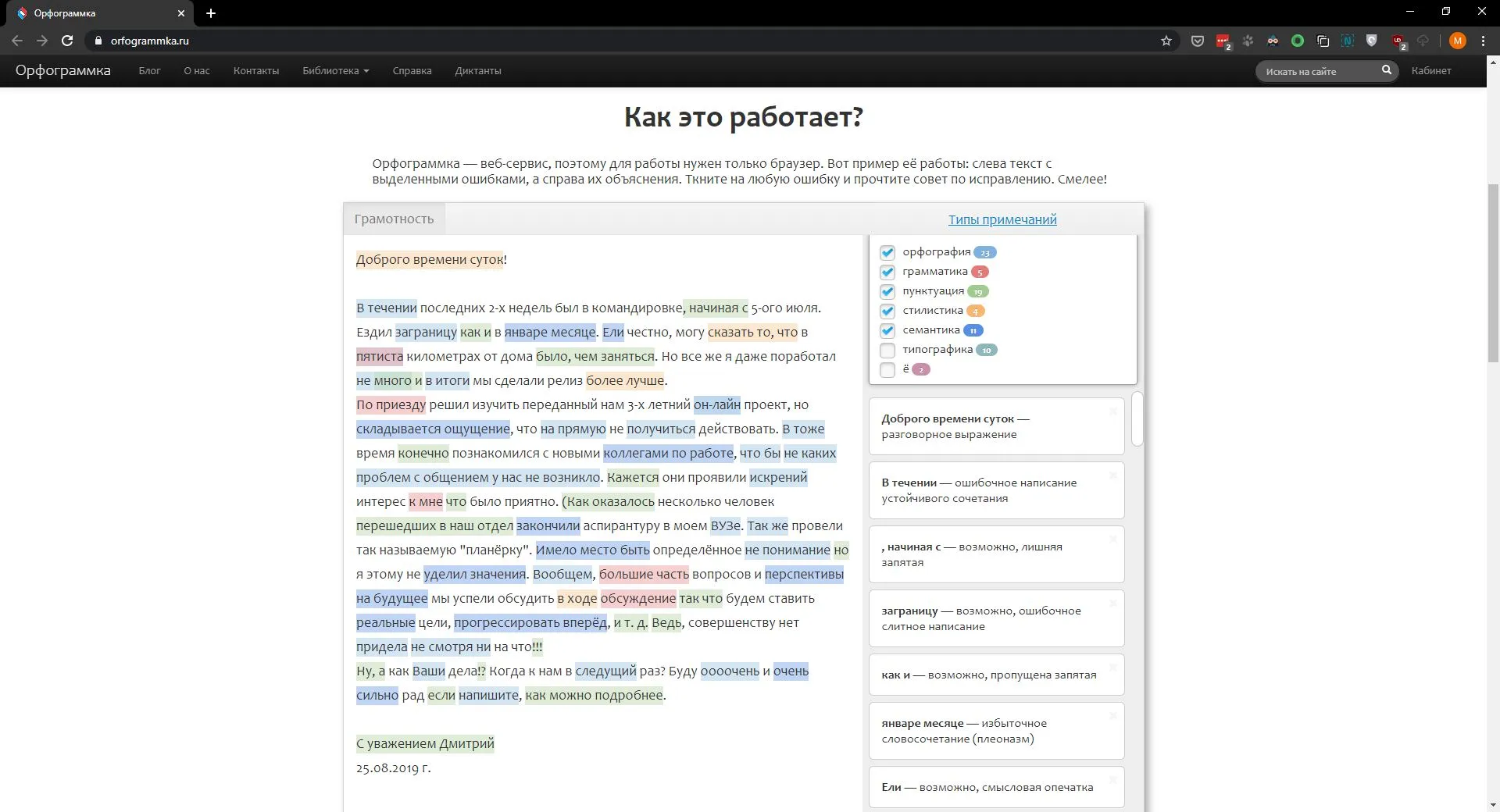Dismiss the ', начиная с' note card

click(x=1113, y=540)
